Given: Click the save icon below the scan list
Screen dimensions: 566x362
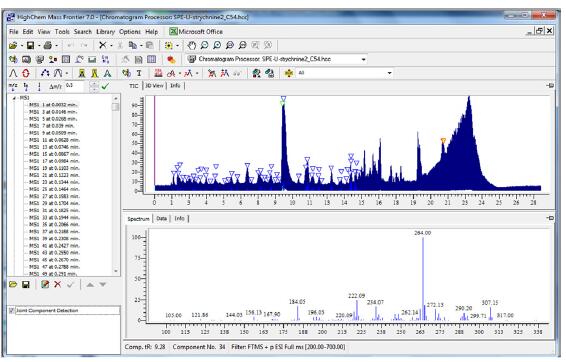Looking at the screenshot, I should click(x=26, y=284).
